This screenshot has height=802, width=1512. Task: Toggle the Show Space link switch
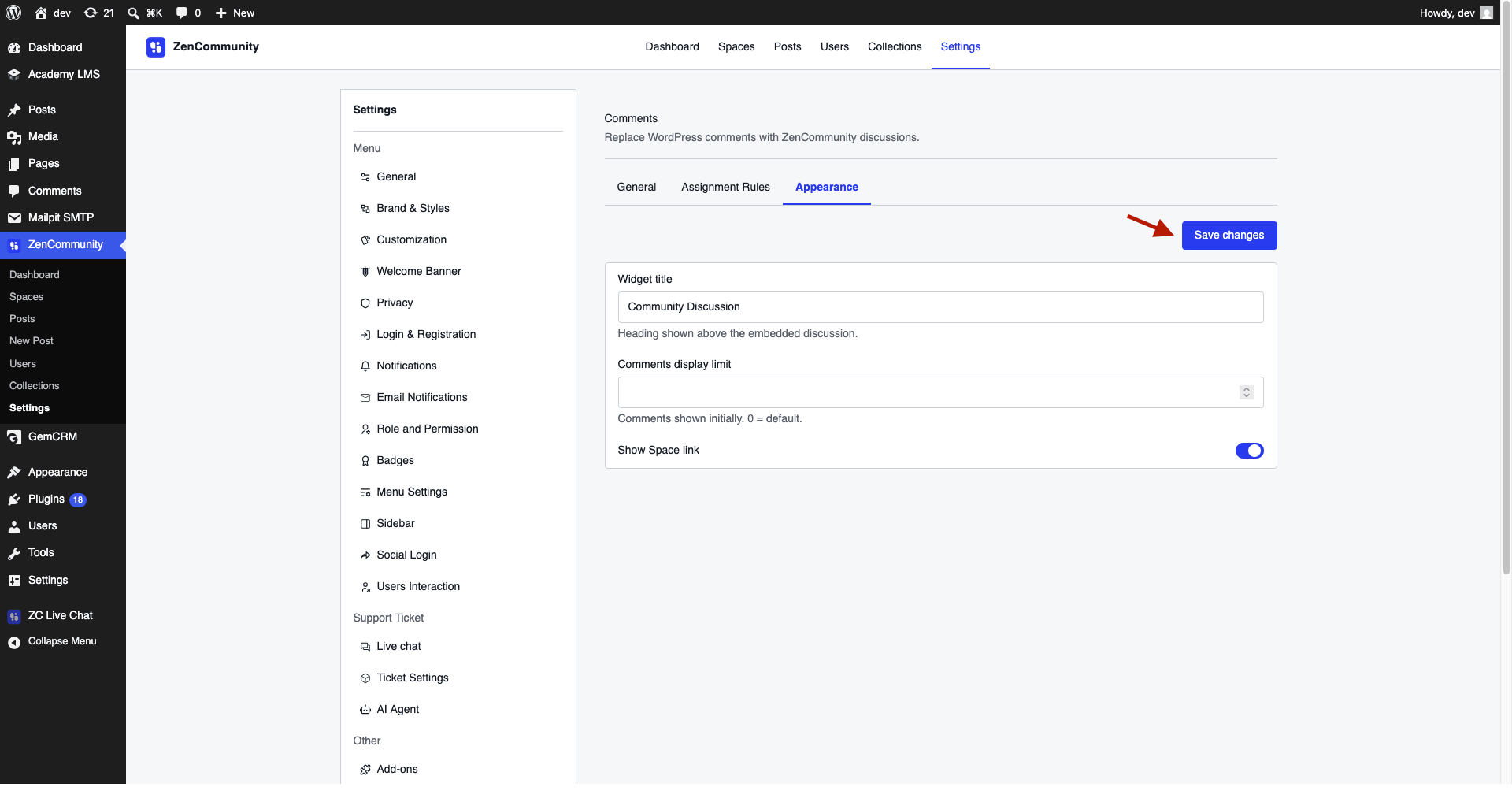tap(1249, 451)
